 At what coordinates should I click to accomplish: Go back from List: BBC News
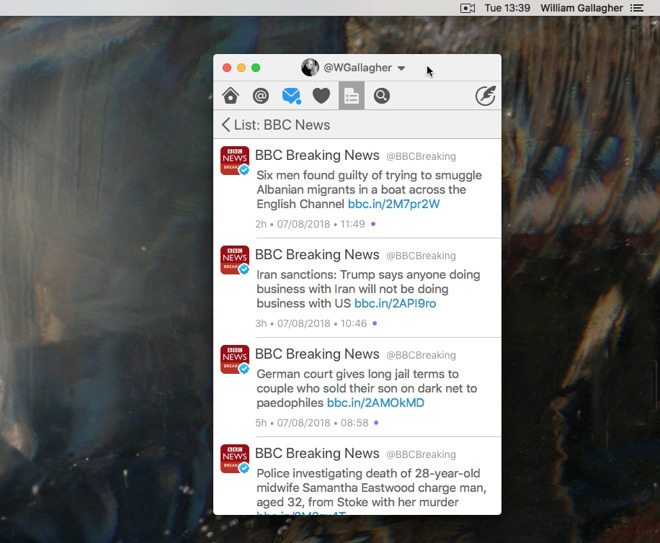[x=226, y=125]
